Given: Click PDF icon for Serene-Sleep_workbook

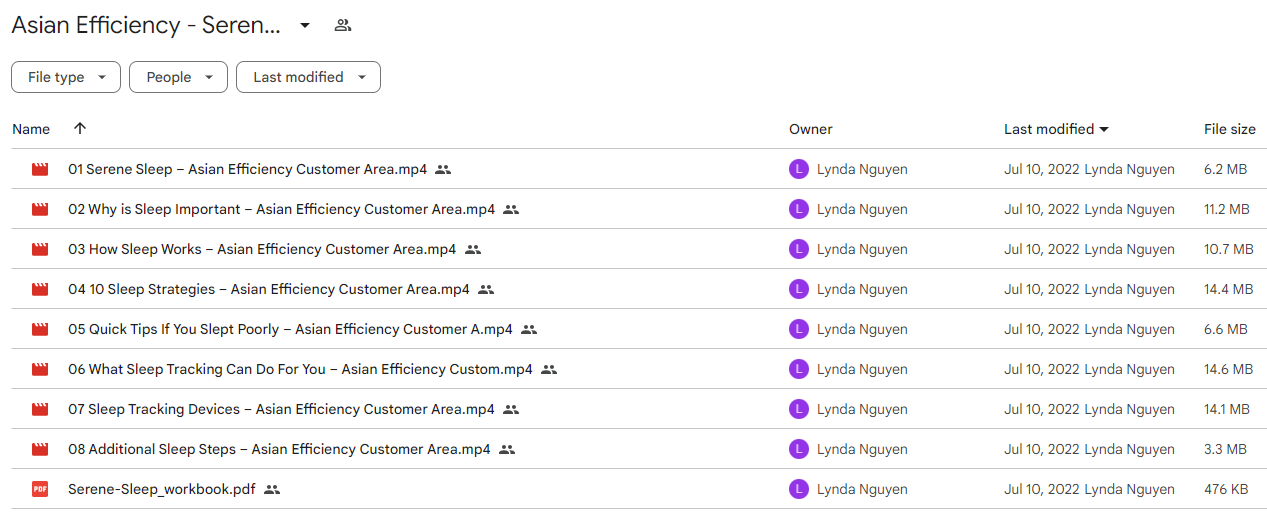Looking at the screenshot, I should click(x=40, y=490).
